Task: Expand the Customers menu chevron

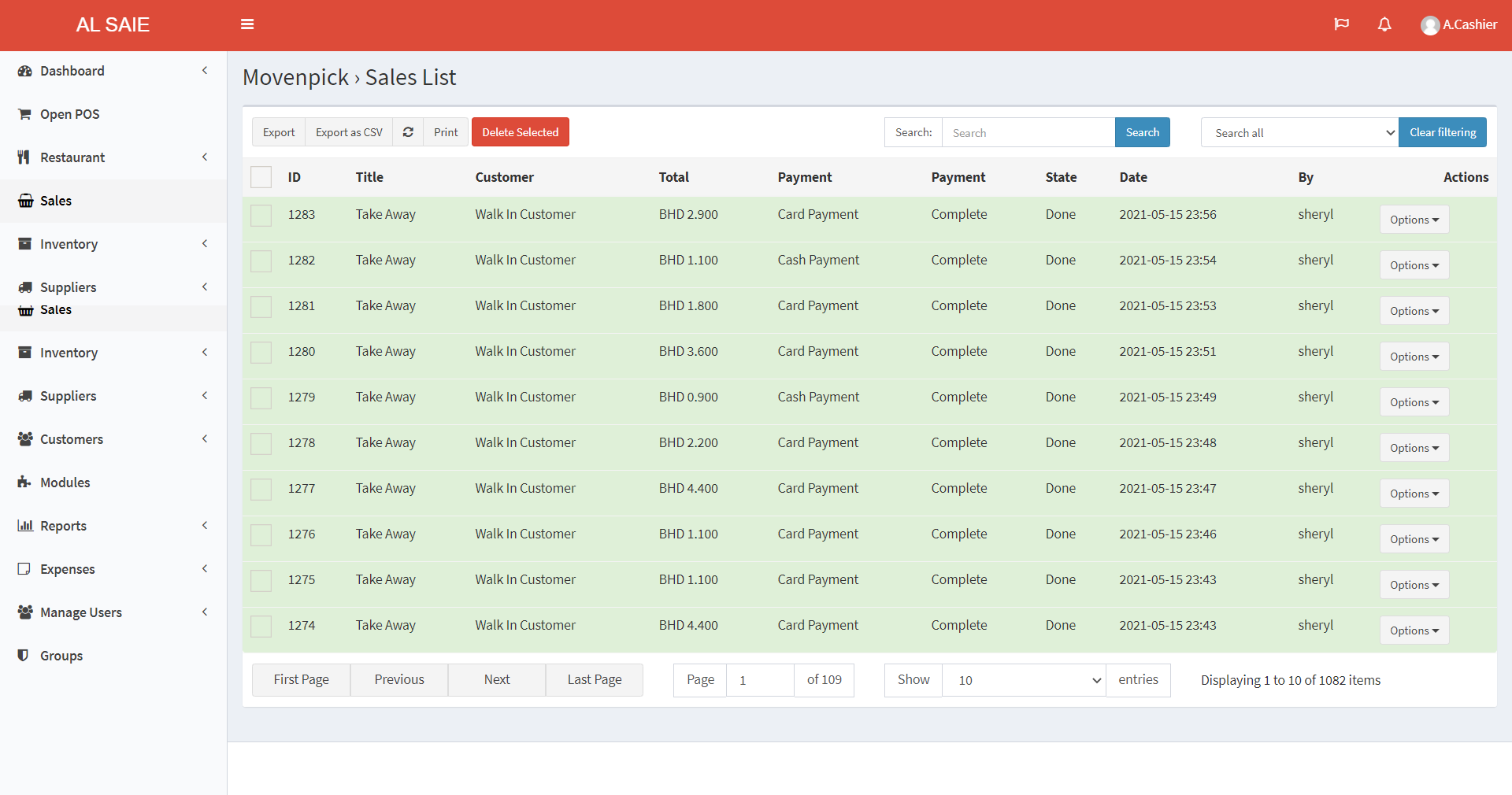Action: tap(205, 438)
